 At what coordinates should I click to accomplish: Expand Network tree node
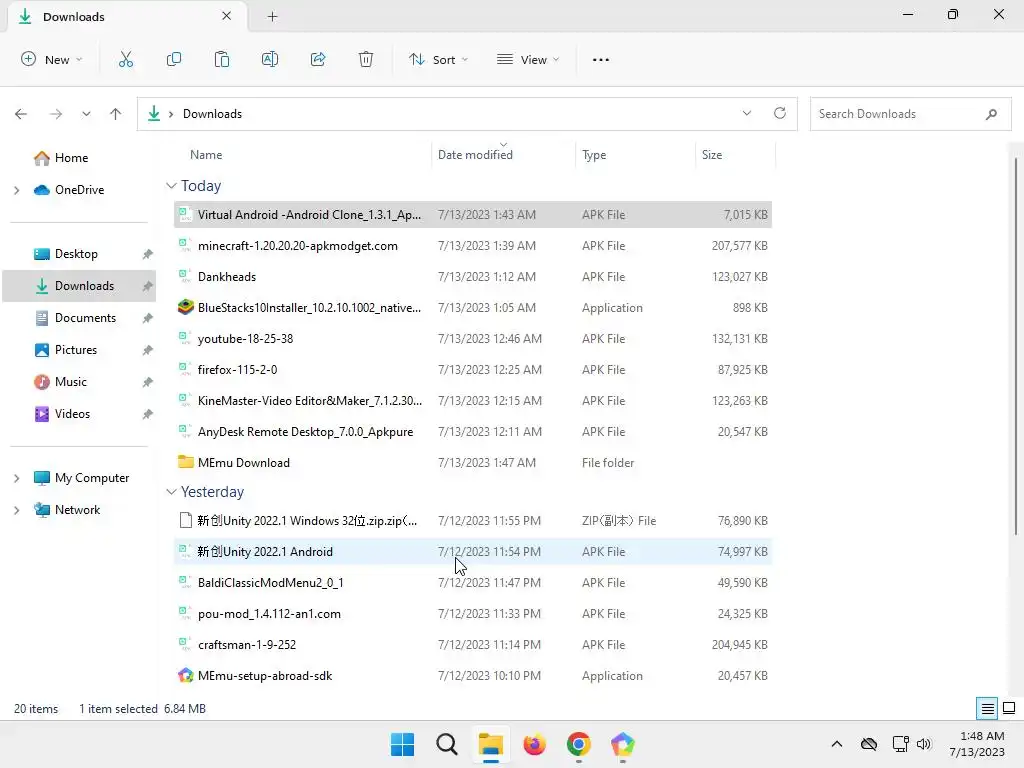17,510
